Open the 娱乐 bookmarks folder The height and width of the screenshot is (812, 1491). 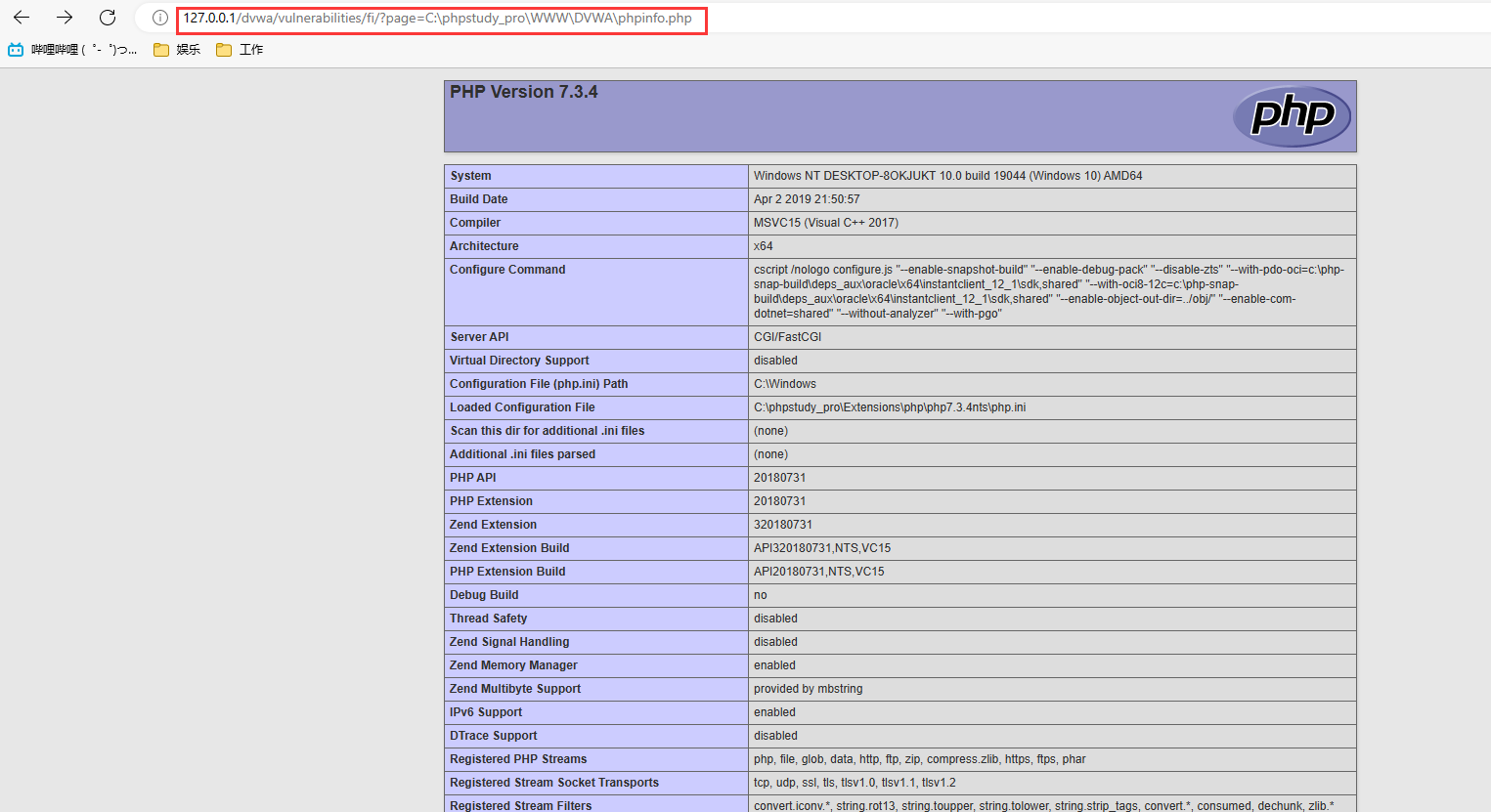click(x=177, y=50)
